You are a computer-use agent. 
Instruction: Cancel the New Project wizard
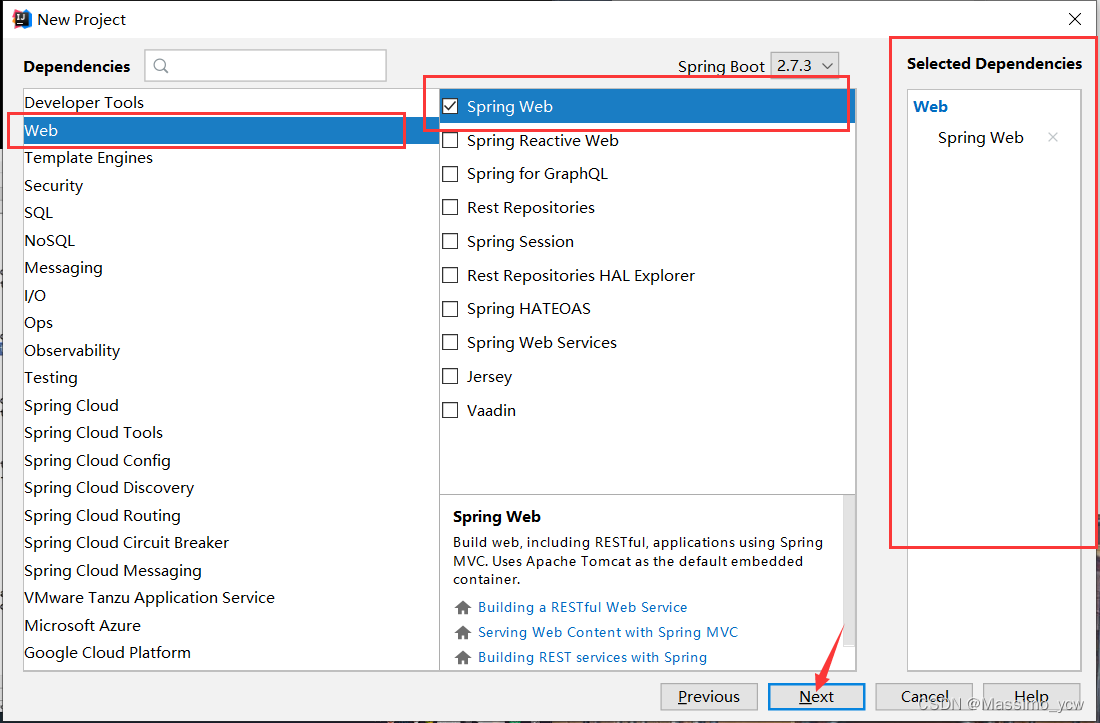point(924,696)
